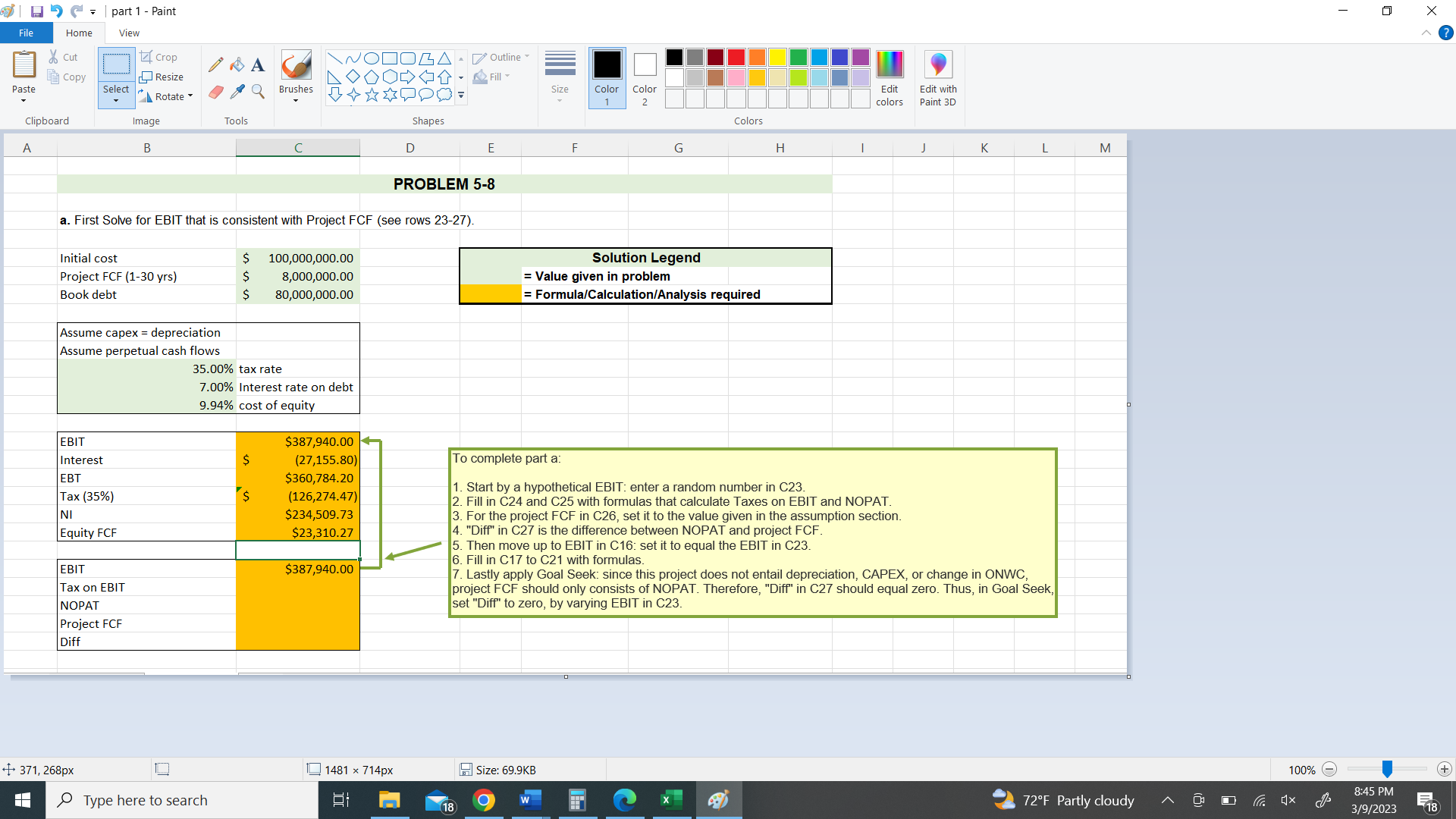Select the Magnifier tool
Screen dimensions: 1456x819
coord(258,91)
